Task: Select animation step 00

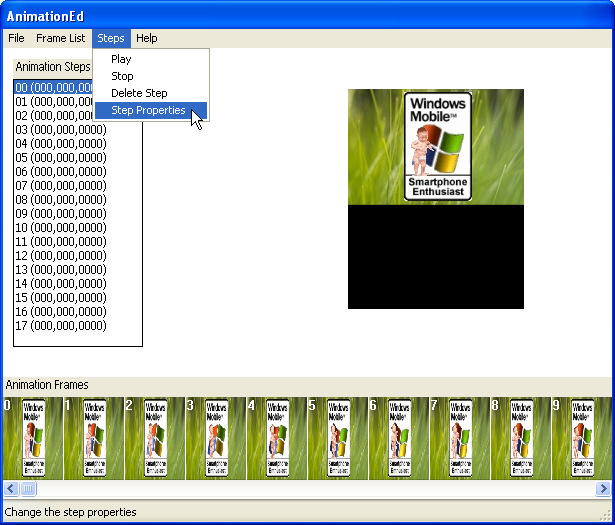Action: click(54, 87)
